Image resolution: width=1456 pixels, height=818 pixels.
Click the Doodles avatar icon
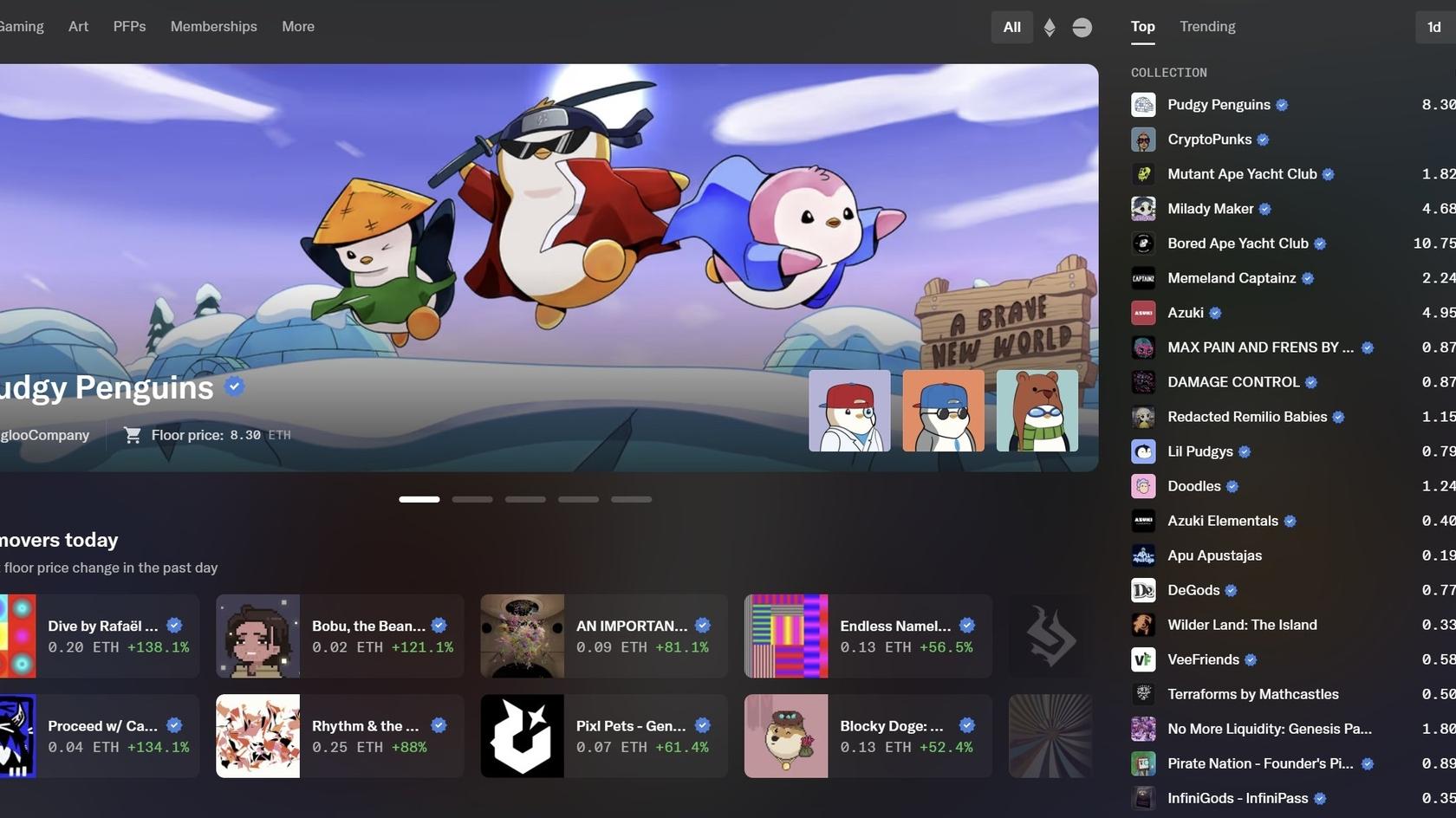[x=1143, y=486]
